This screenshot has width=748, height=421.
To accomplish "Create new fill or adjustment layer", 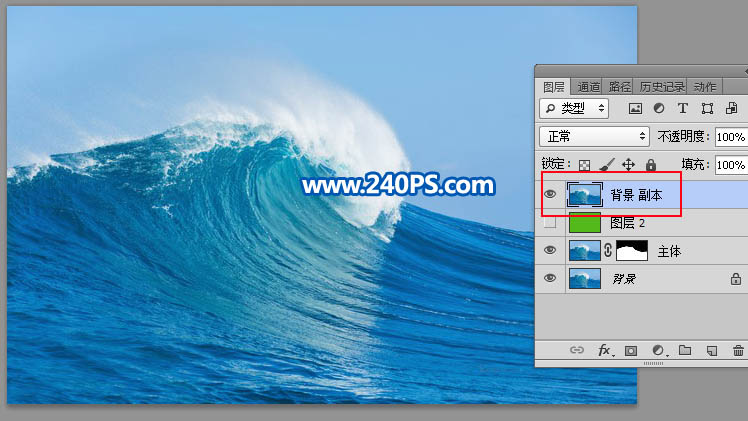I will coord(659,350).
